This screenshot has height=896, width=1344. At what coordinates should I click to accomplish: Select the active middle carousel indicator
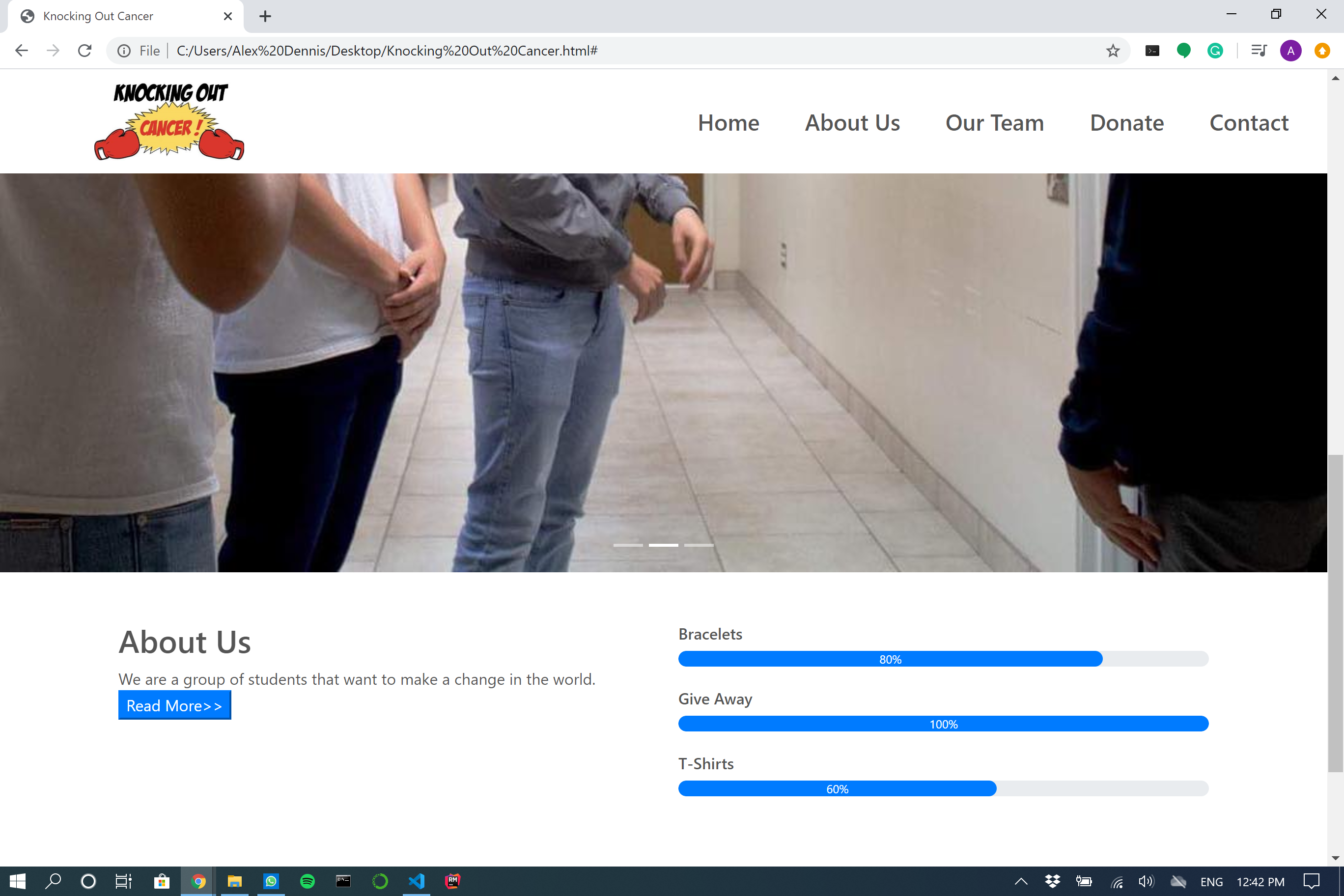coord(663,545)
